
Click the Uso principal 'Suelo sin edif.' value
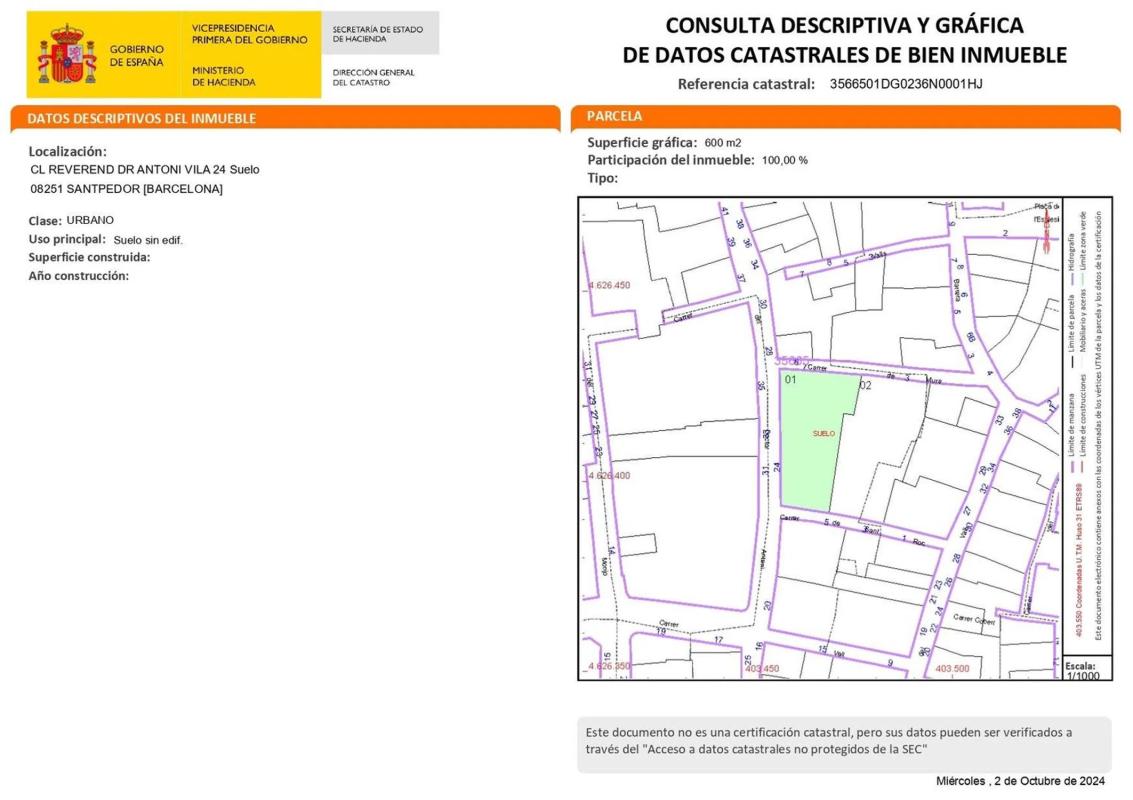click(x=148, y=240)
